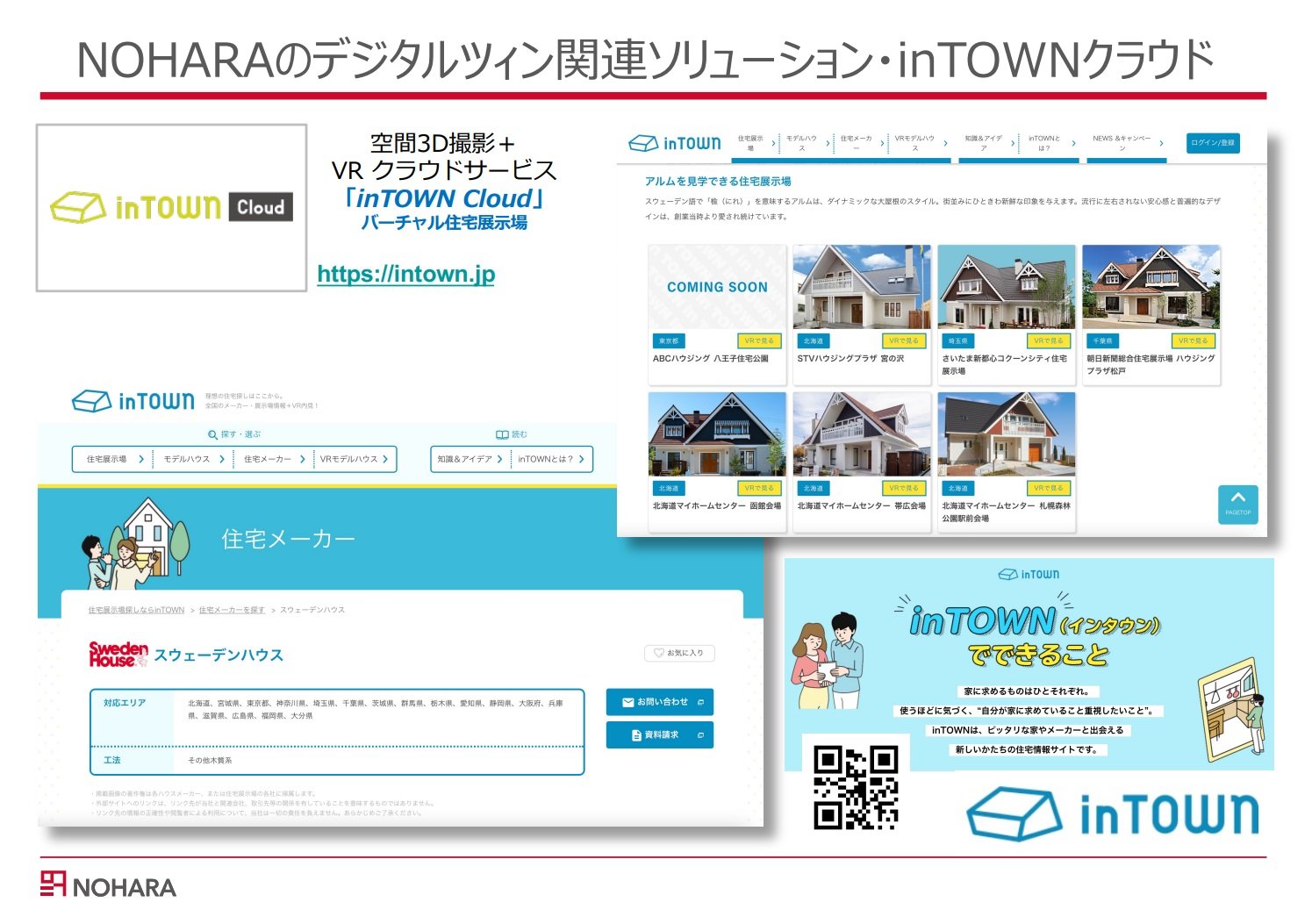Click the スウェーデンハウス maker title
This screenshot has width=1312, height=924.
point(219,655)
